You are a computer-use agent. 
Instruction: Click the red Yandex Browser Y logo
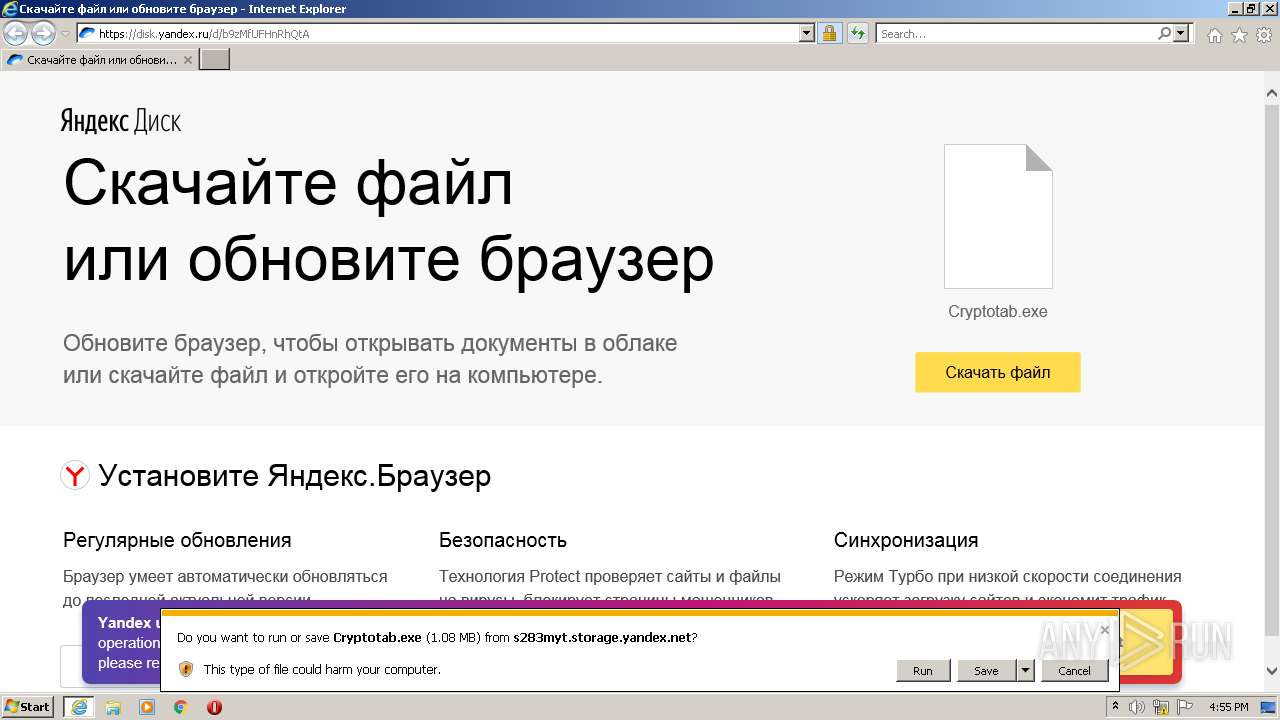coord(75,475)
